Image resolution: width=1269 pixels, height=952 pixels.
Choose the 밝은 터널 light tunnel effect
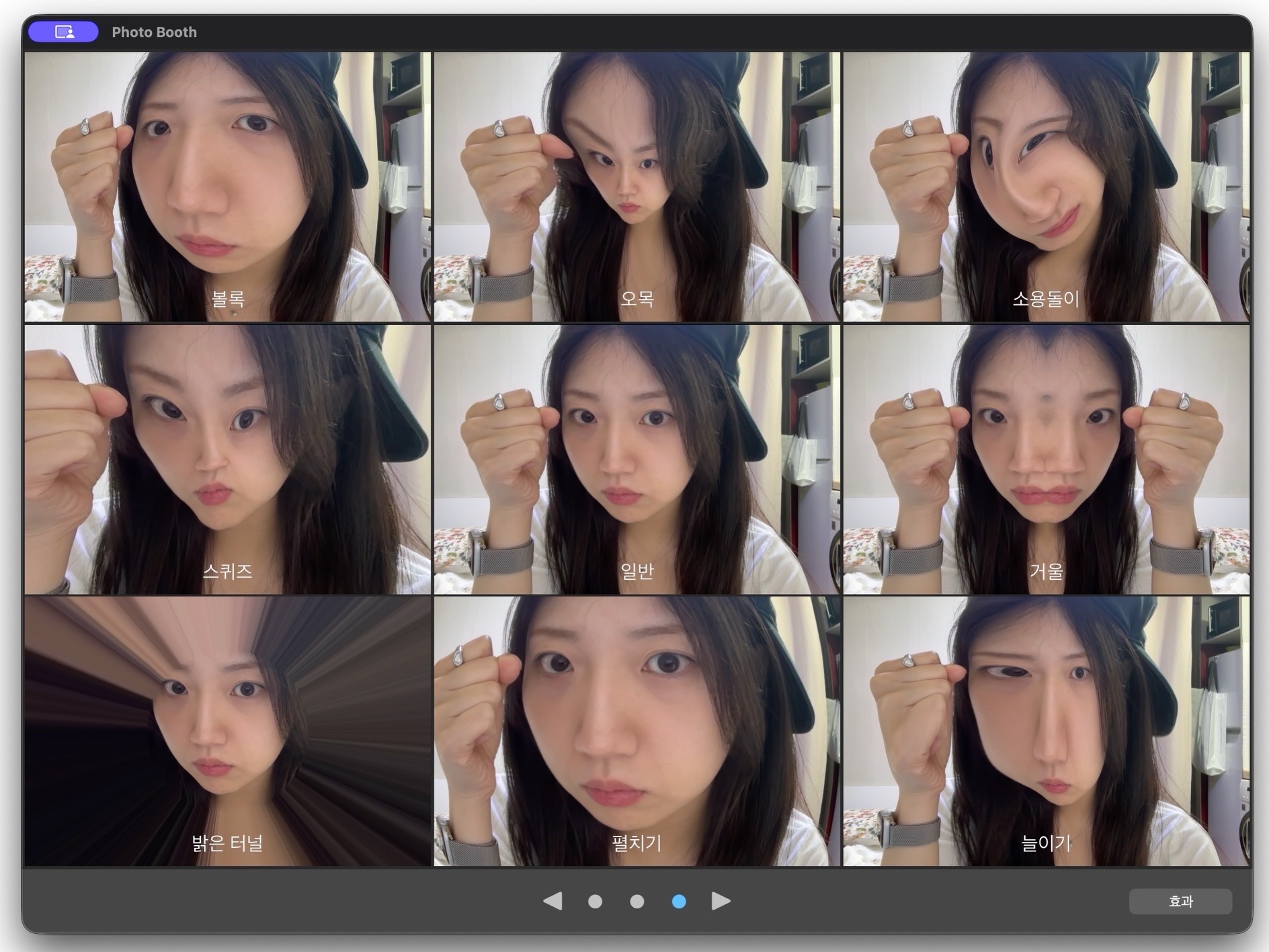[x=228, y=732]
